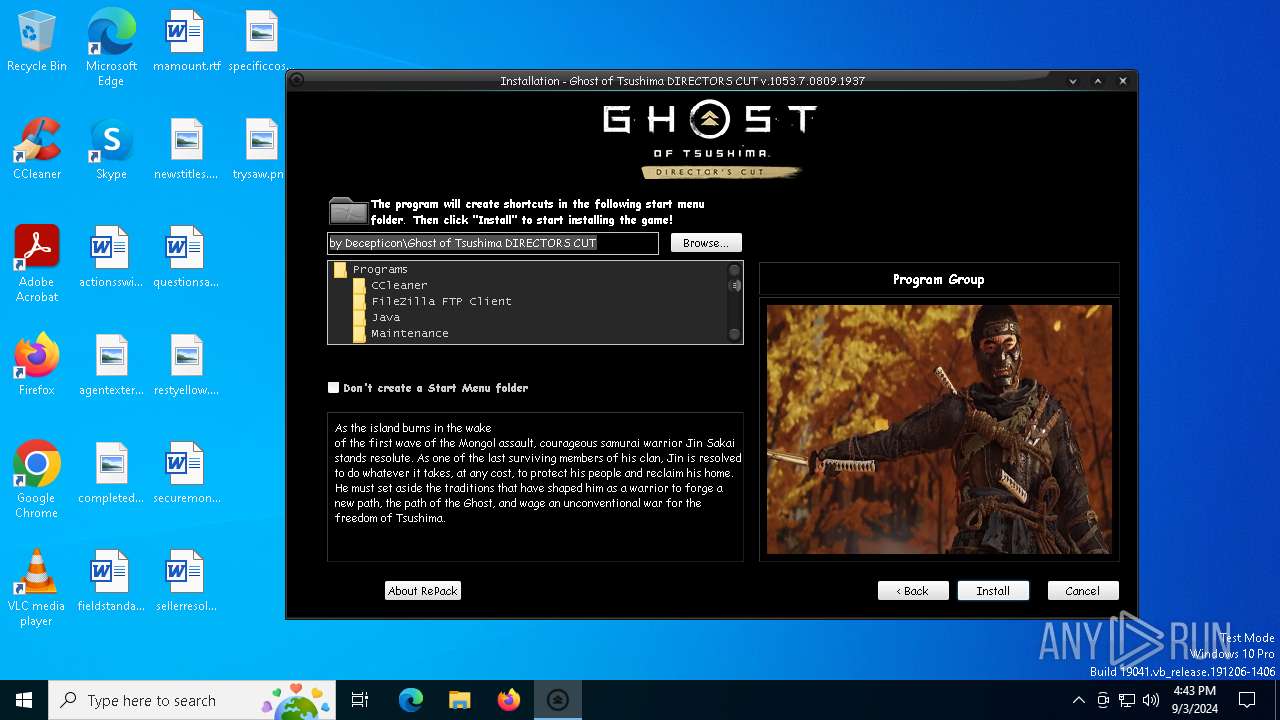Open actionsswi document on desktop

[111, 258]
